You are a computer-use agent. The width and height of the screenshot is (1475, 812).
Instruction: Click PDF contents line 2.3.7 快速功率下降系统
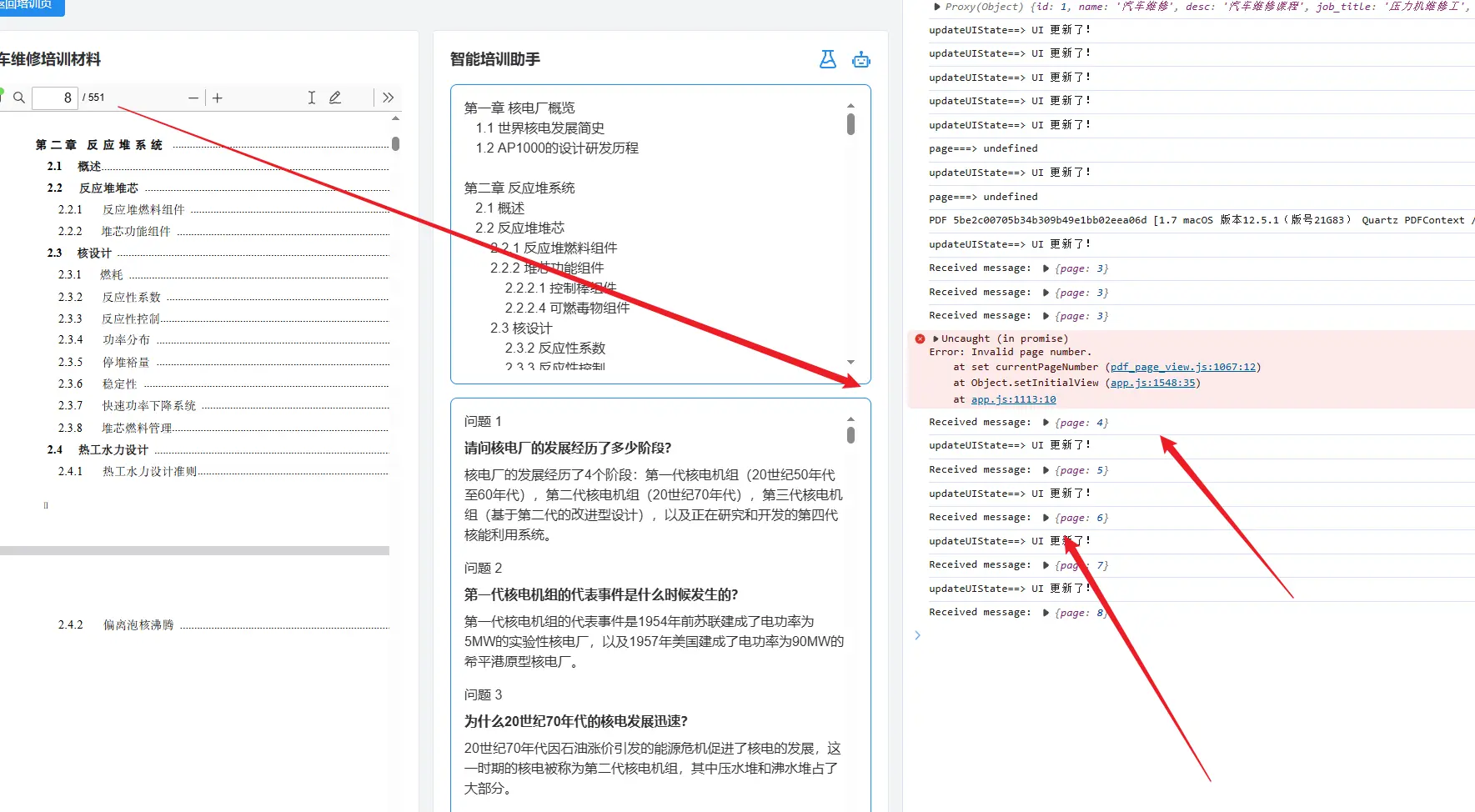coord(223,405)
